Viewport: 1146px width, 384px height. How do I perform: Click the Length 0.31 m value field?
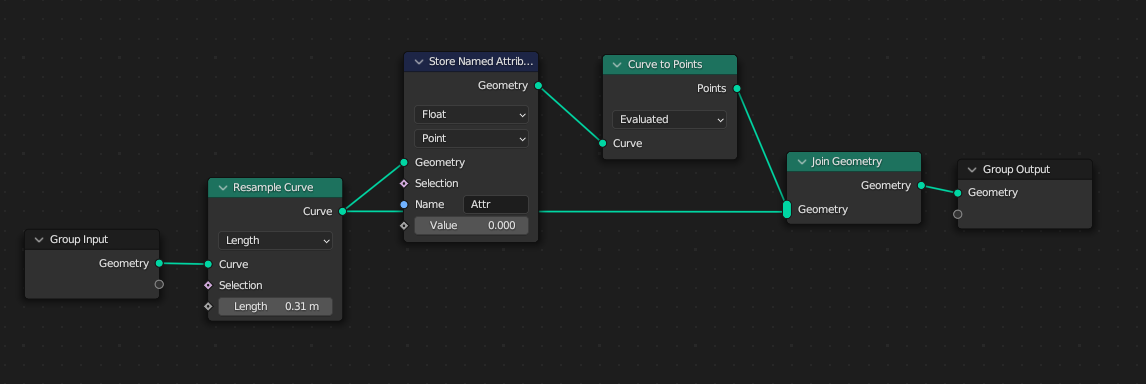tap(276, 306)
